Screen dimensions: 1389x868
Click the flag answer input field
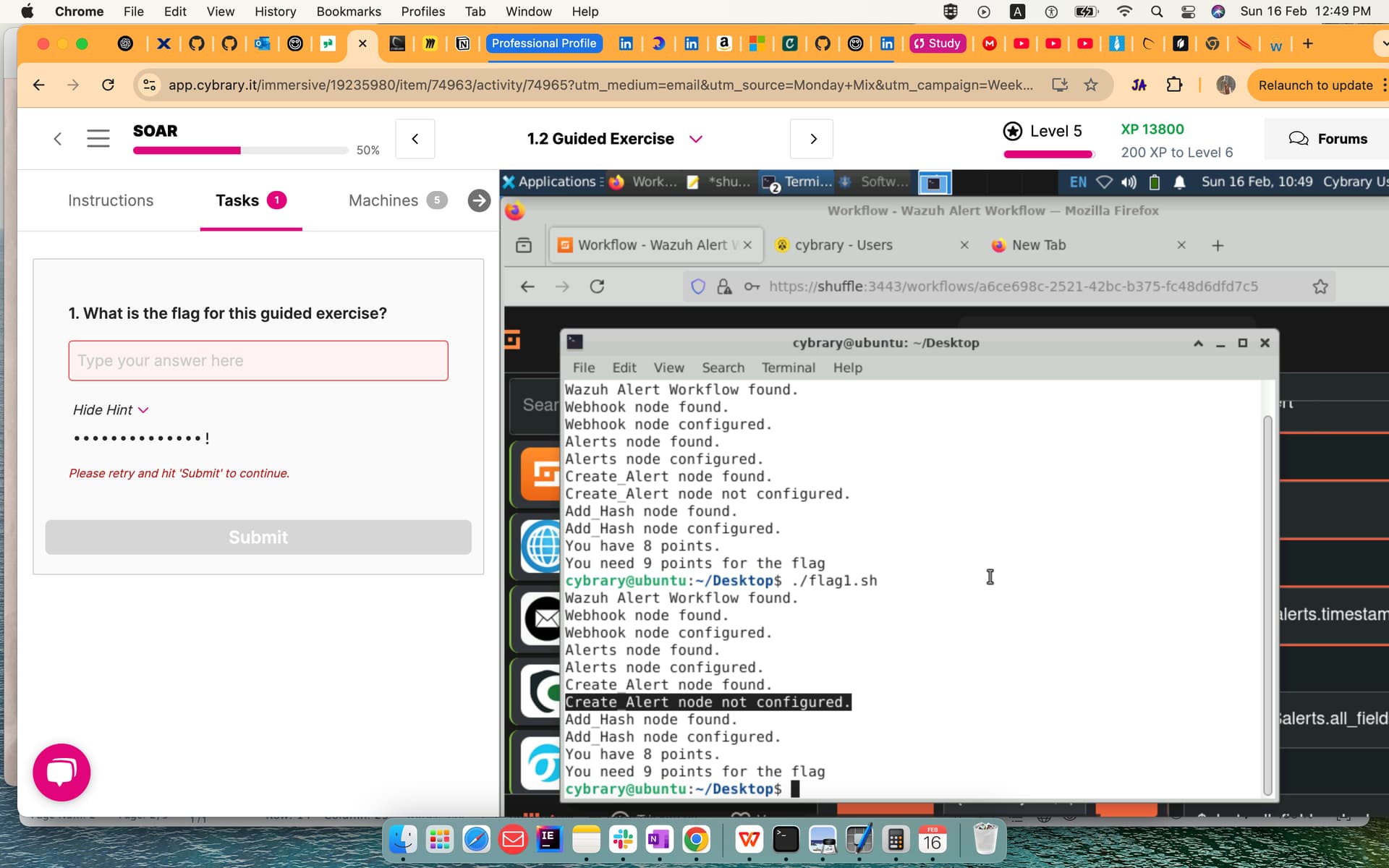(258, 360)
